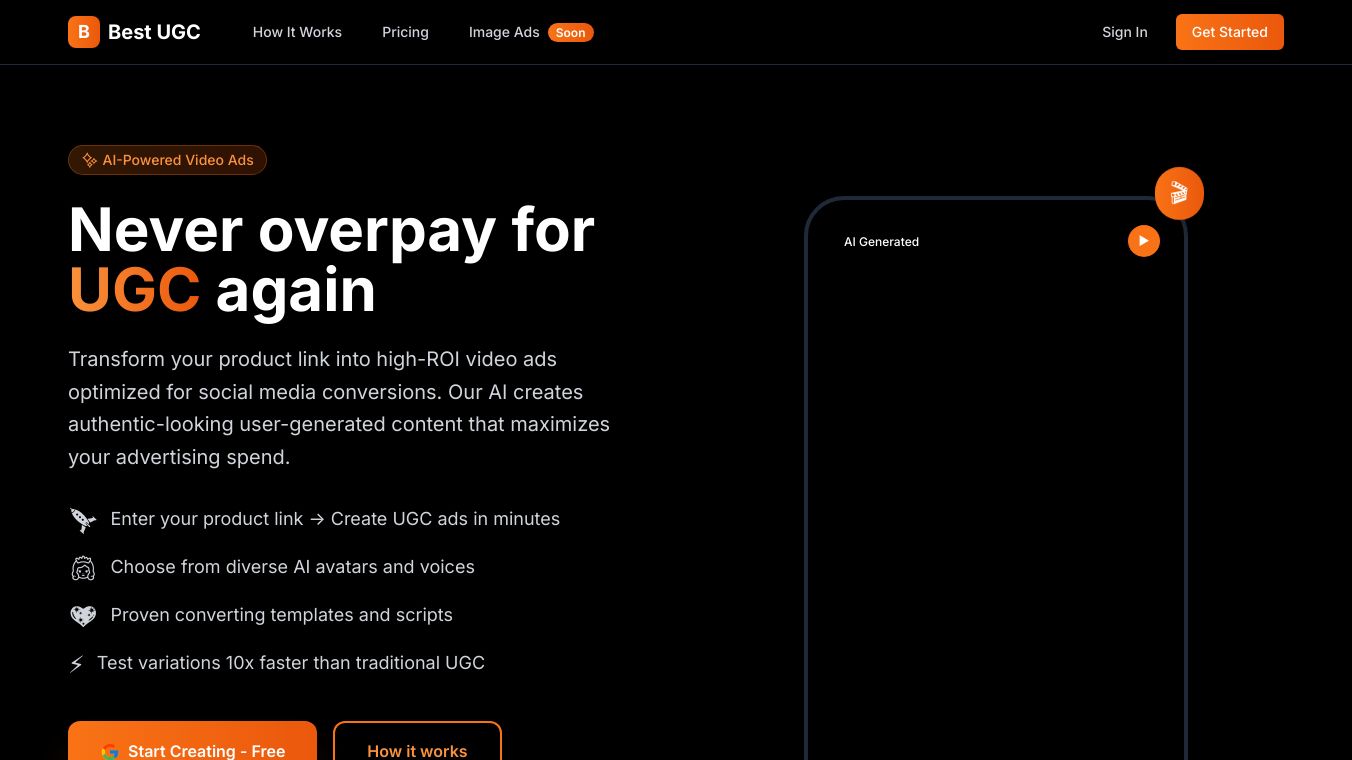The image size is (1352, 760).
Task: Click the orange clapperboard icon above phone mockup
Action: (x=1179, y=193)
